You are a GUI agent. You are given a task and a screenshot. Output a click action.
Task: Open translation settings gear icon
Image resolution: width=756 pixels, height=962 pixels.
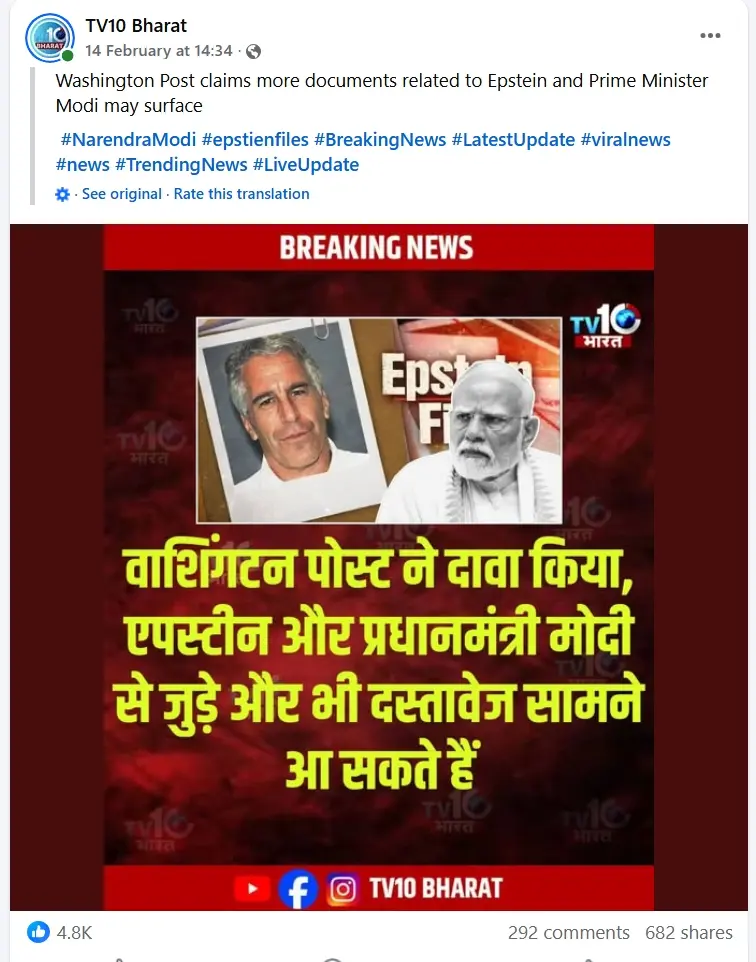(x=63, y=194)
